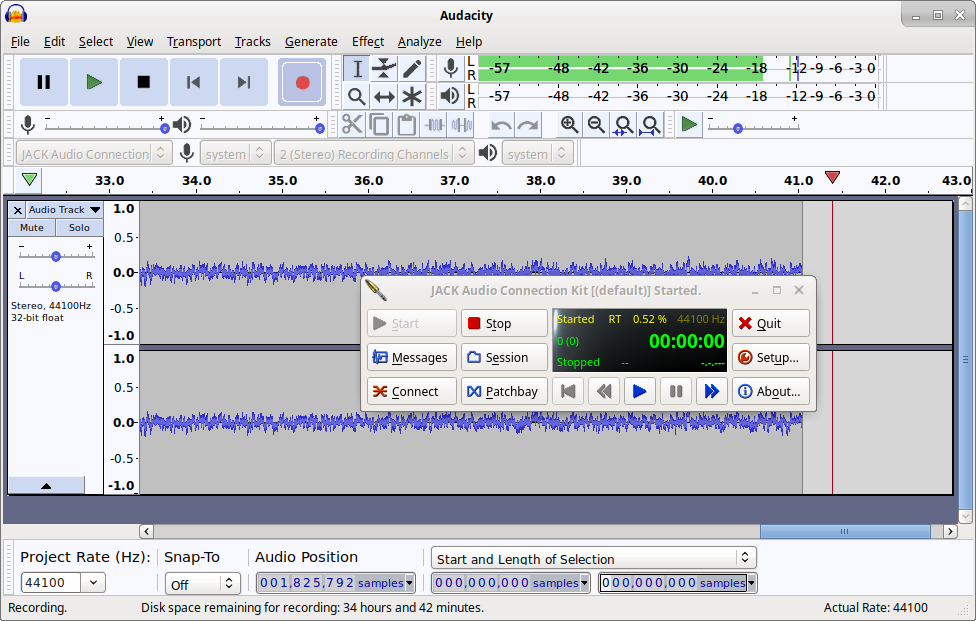Open the Recording Channels dropdown
This screenshot has height=621, width=976.
(x=373, y=153)
